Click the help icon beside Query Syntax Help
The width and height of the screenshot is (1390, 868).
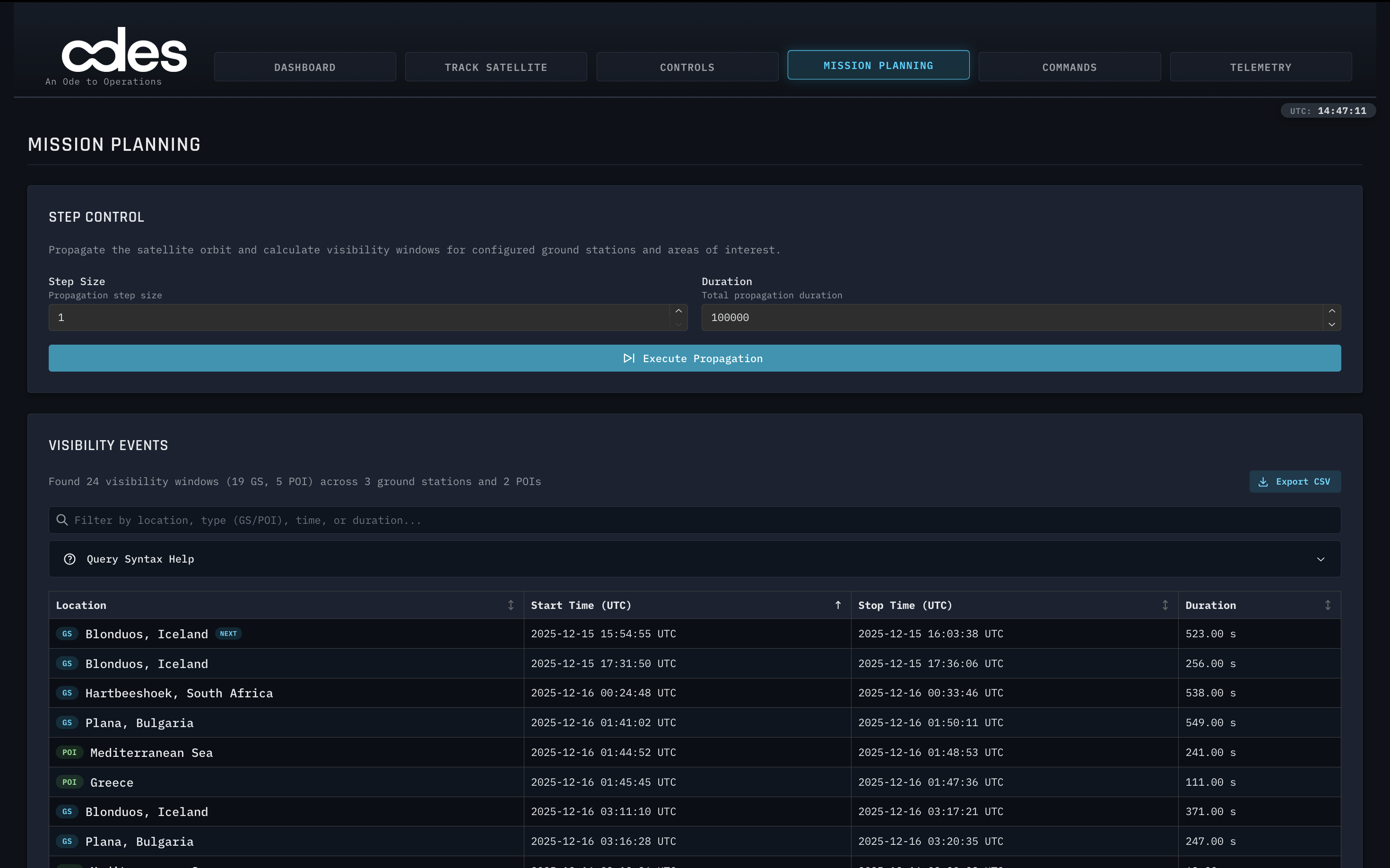point(69,559)
